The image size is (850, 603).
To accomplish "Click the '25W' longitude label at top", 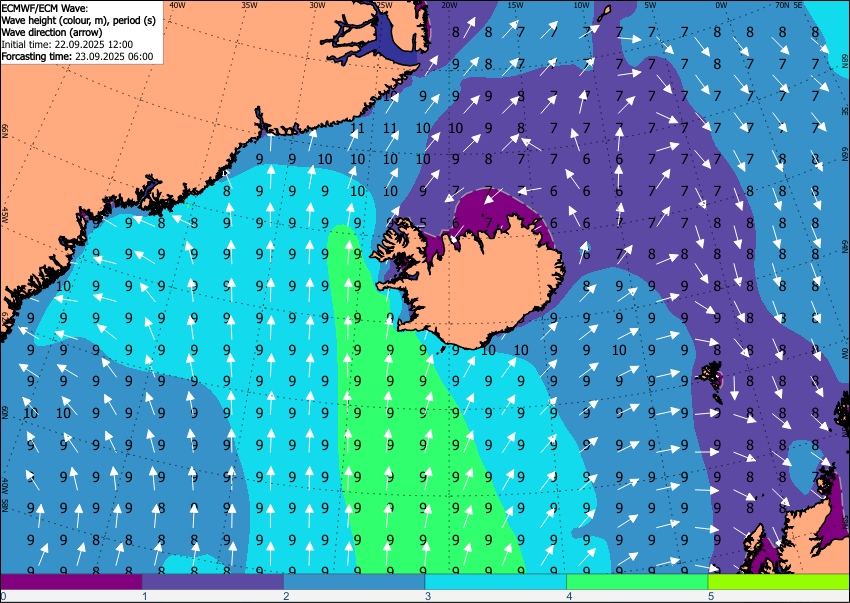I will (x=384, y=5).
